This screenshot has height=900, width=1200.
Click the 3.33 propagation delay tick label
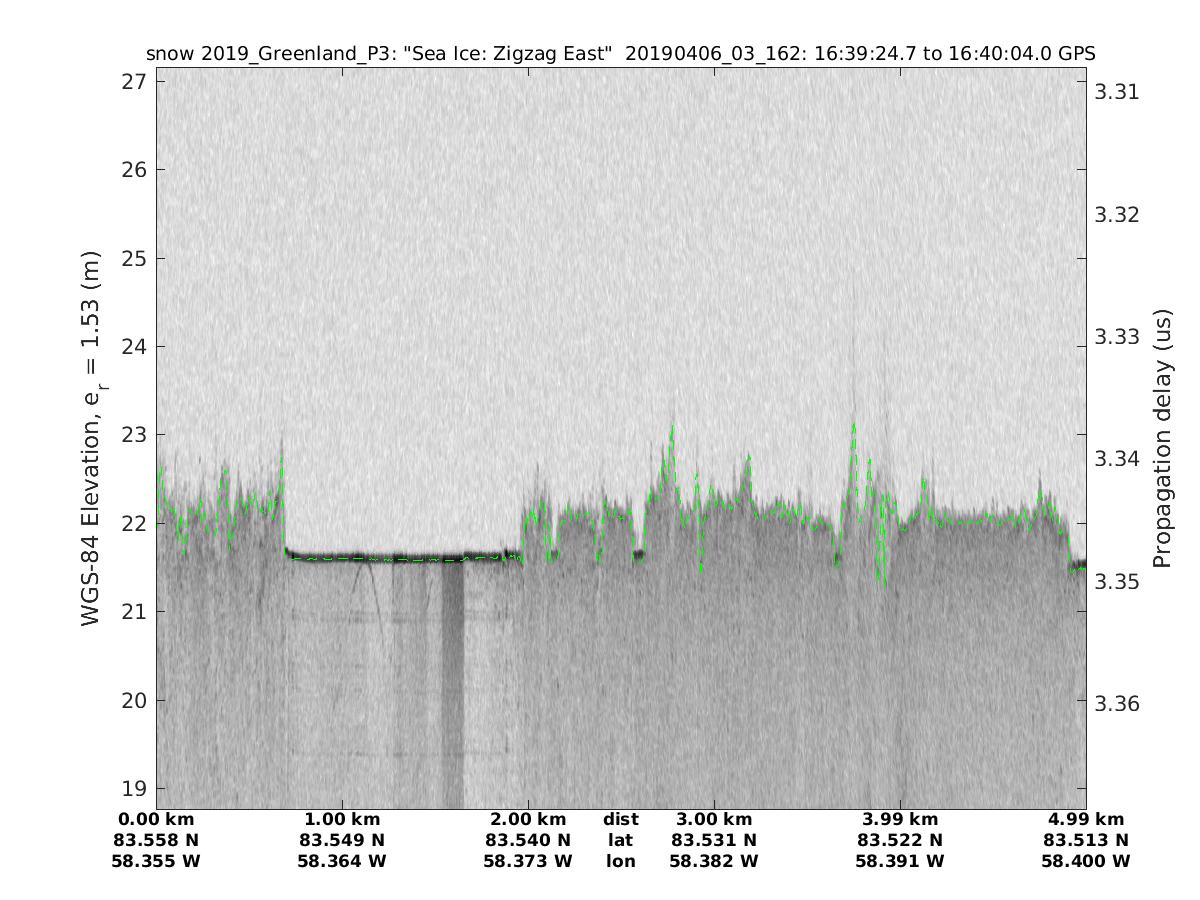click(1116, 336)
